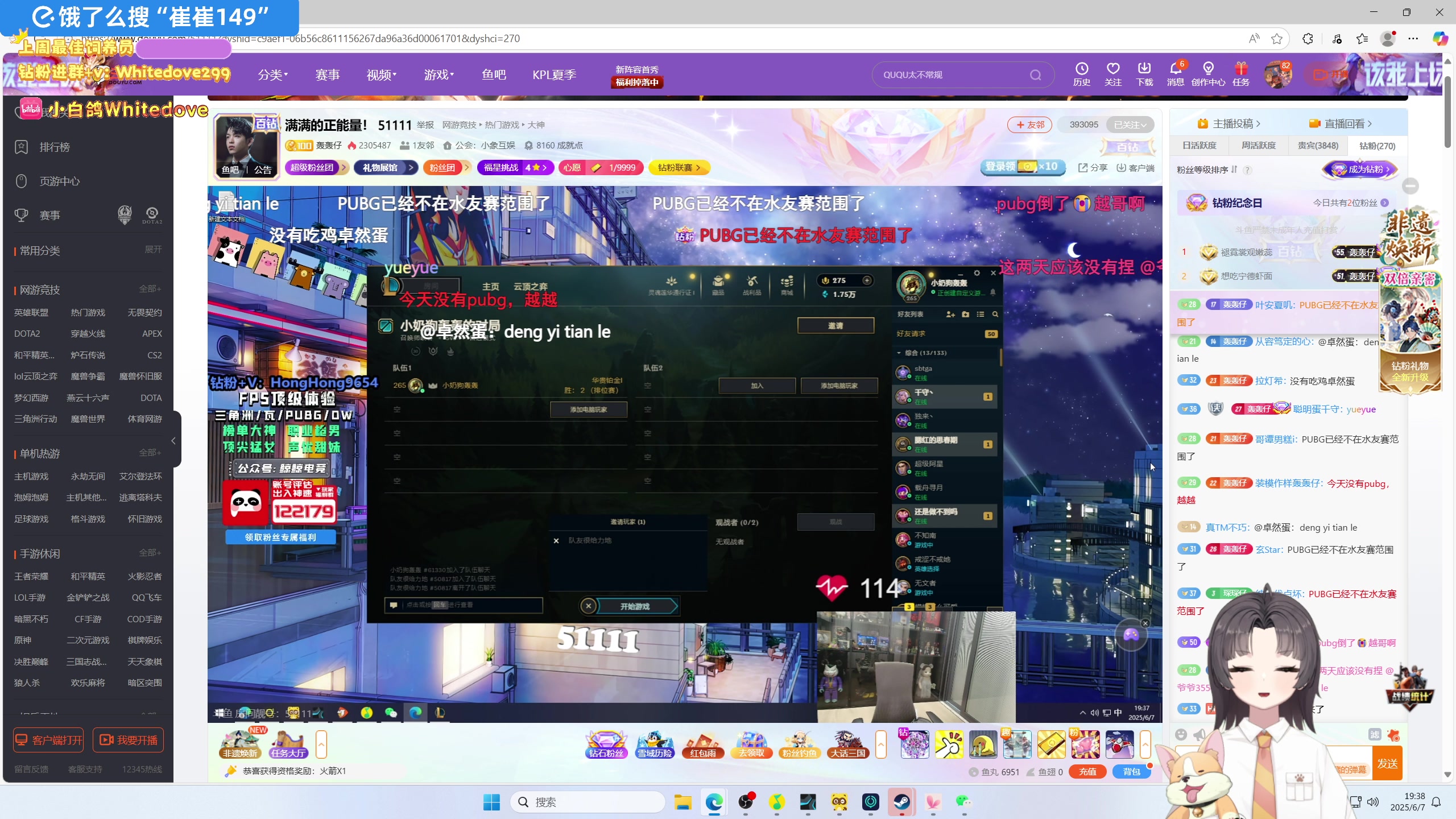This screenshot has width=1456, height=819.
Task: Click the game controller floating icon on video
Action: coord(1131,635)
